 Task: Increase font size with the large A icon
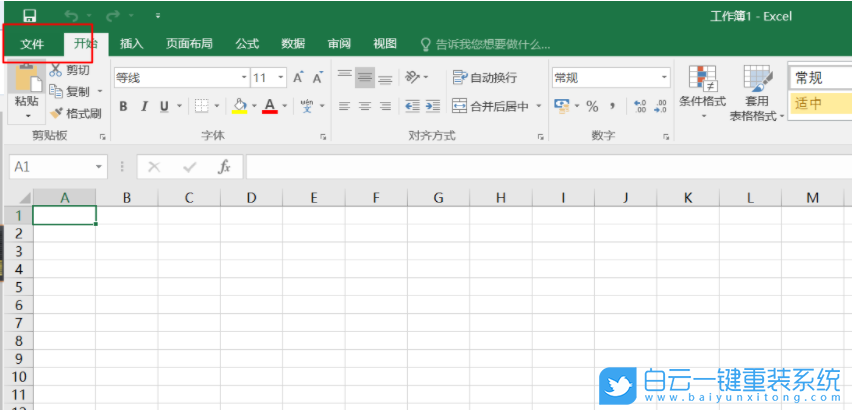[x=298, y=78]
